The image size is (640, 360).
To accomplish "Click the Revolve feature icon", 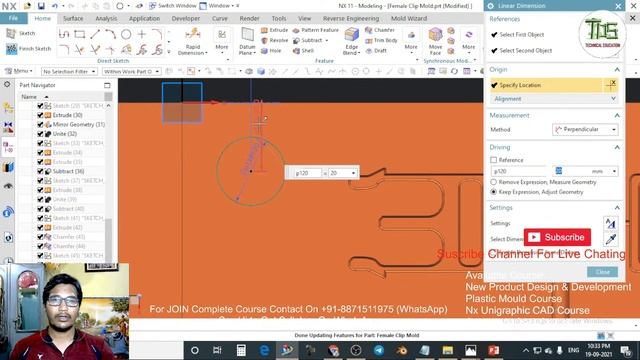I will [x=264, y=40].
